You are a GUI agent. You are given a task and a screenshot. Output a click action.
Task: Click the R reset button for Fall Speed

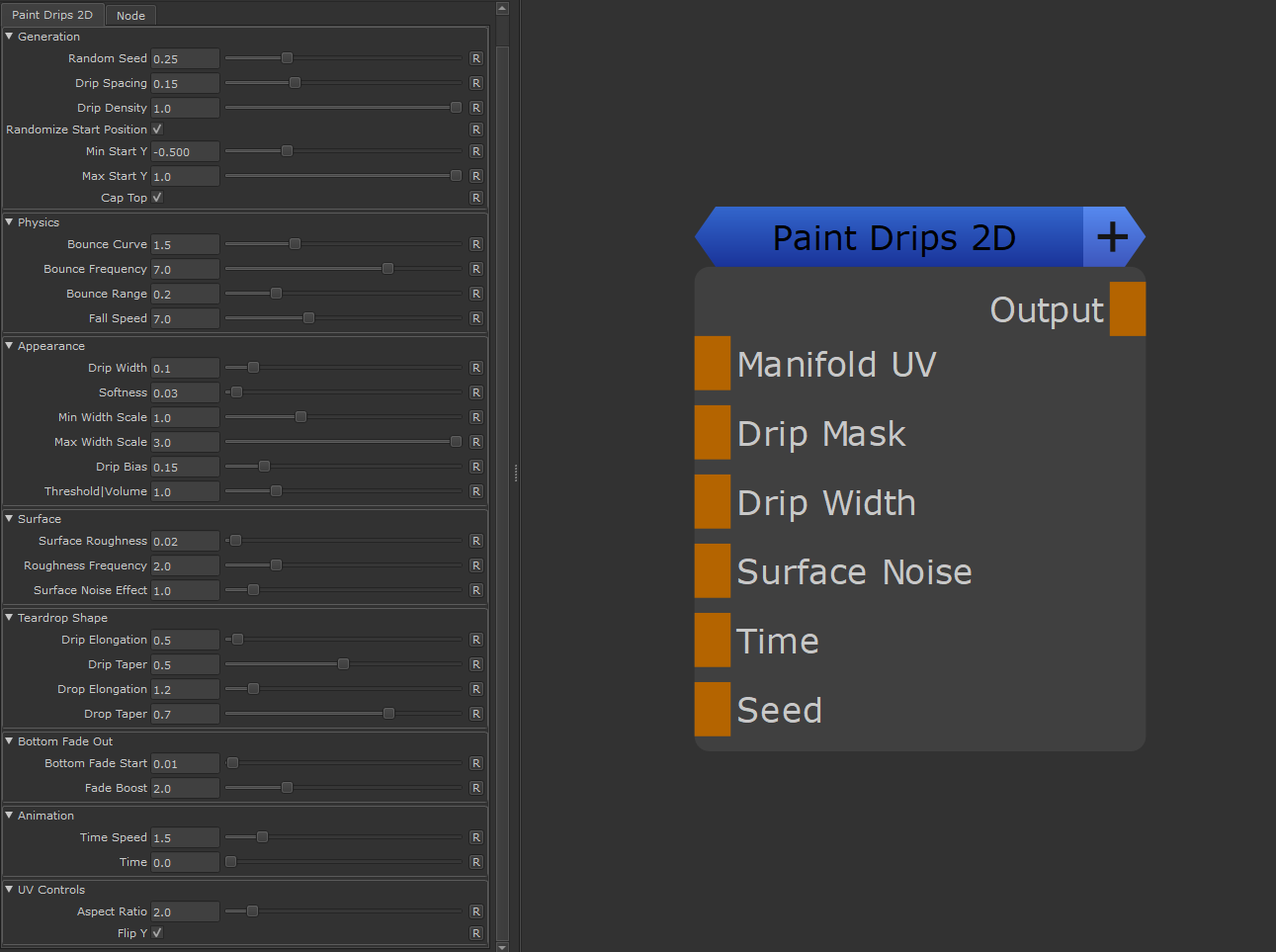[x=476, y=318]
